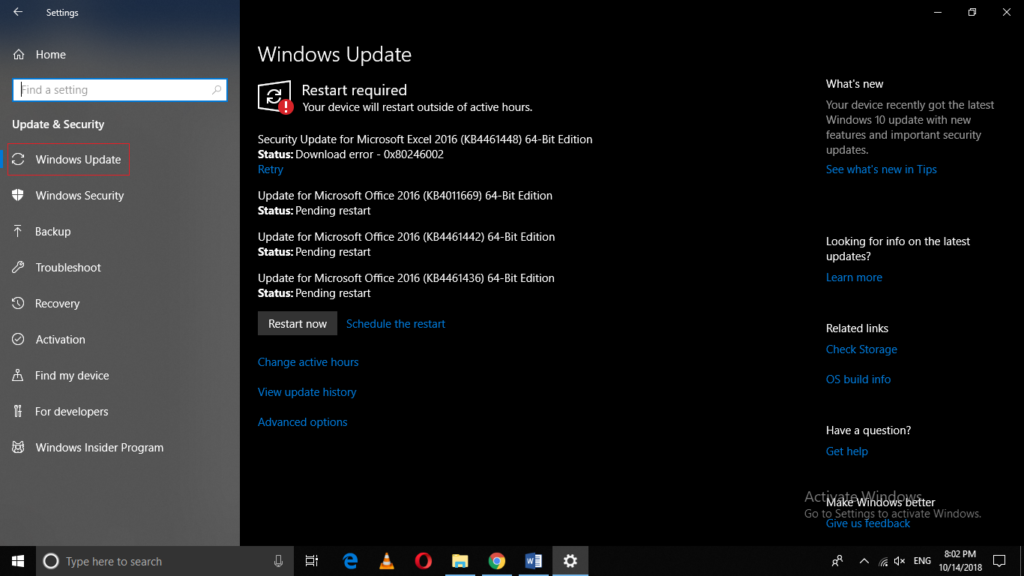Click the Recovery history icon
The width and height of the screenshot is (1024, 576).
(18, 303)
